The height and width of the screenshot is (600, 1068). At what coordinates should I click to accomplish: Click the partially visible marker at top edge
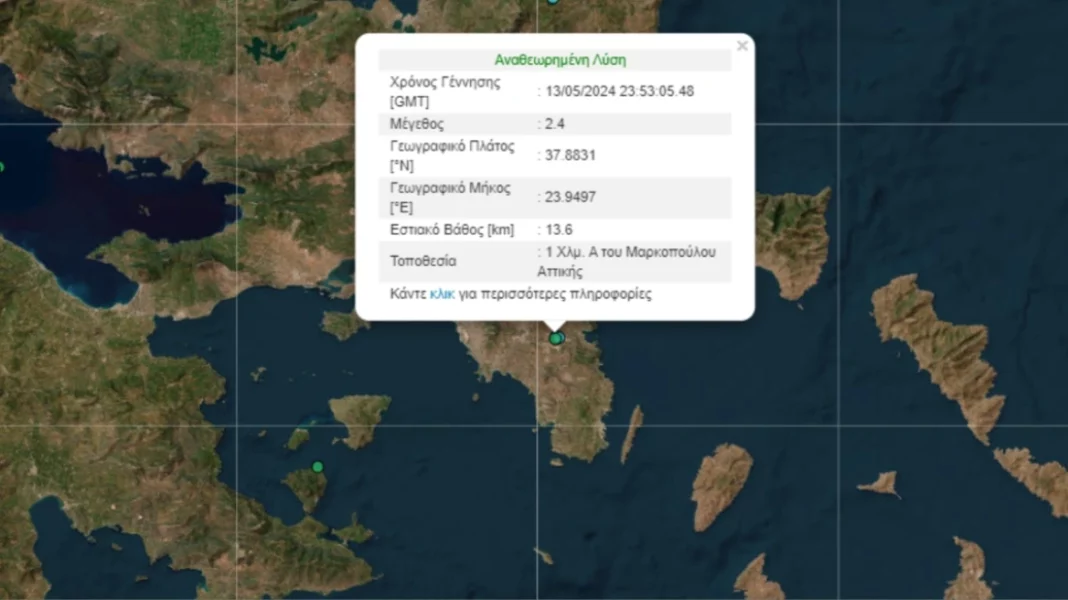[553, 2]
